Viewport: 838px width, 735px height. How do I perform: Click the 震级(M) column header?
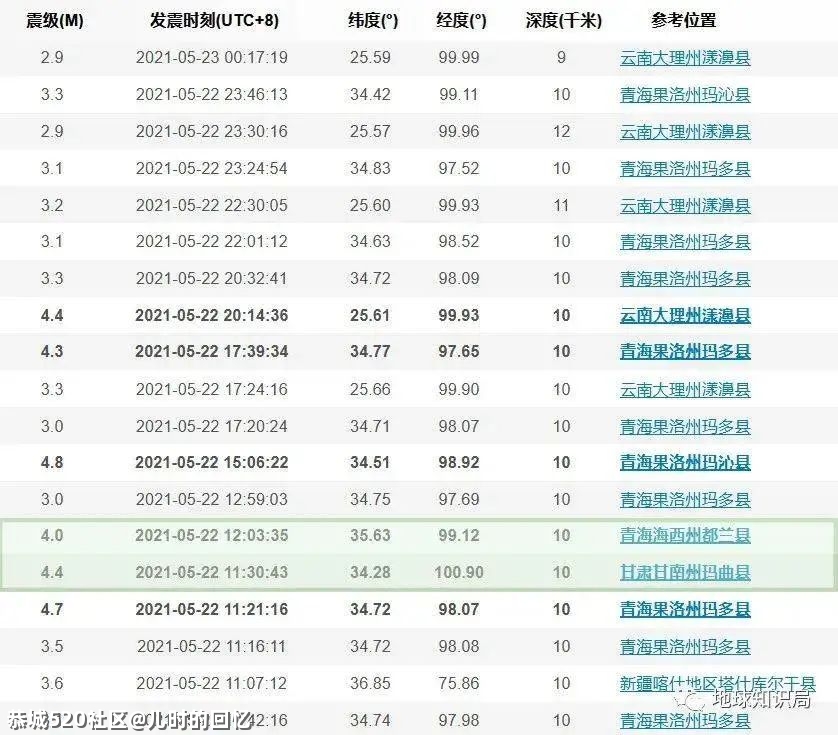pyautogui.click(x=55, y=20)
